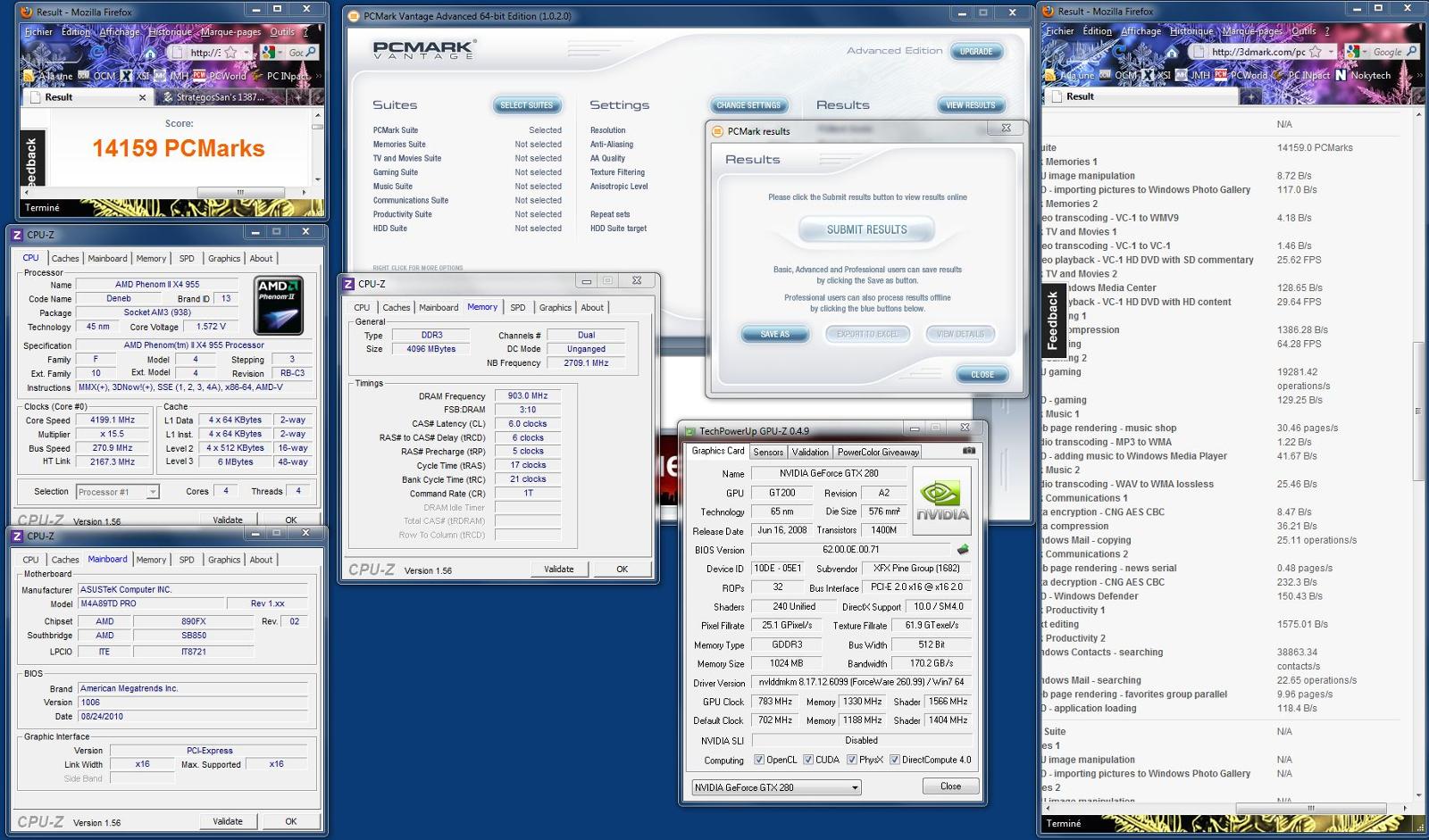This screenshot has width=1429, height=840.
Task: Click home icon in left Firefox window
Action: (x=151, y=53)
